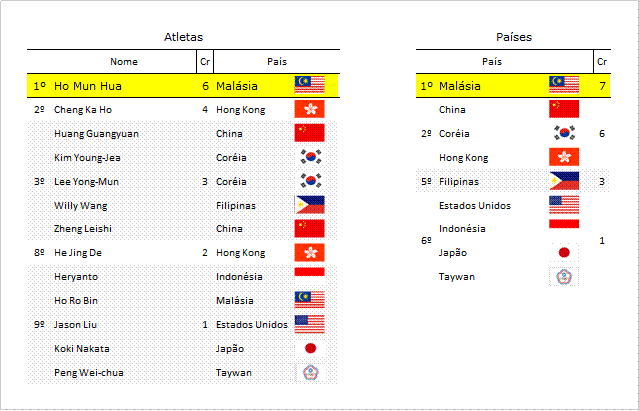Screen dimensions: 639x411
Task: Click Estados Unidos flag in Países table
Action: (x=564, y=205)
